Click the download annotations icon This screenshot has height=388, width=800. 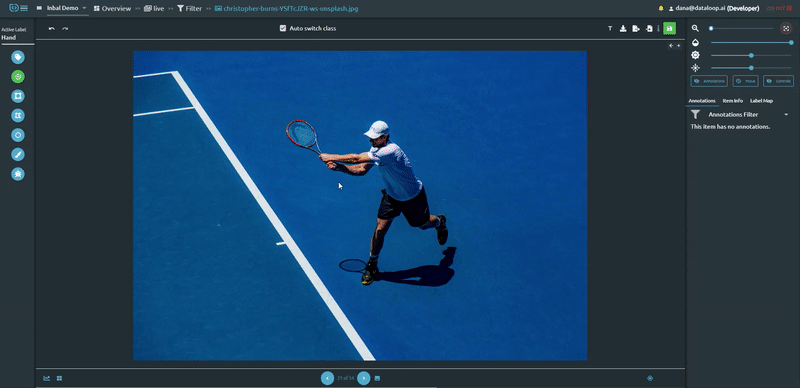(623, 29)
